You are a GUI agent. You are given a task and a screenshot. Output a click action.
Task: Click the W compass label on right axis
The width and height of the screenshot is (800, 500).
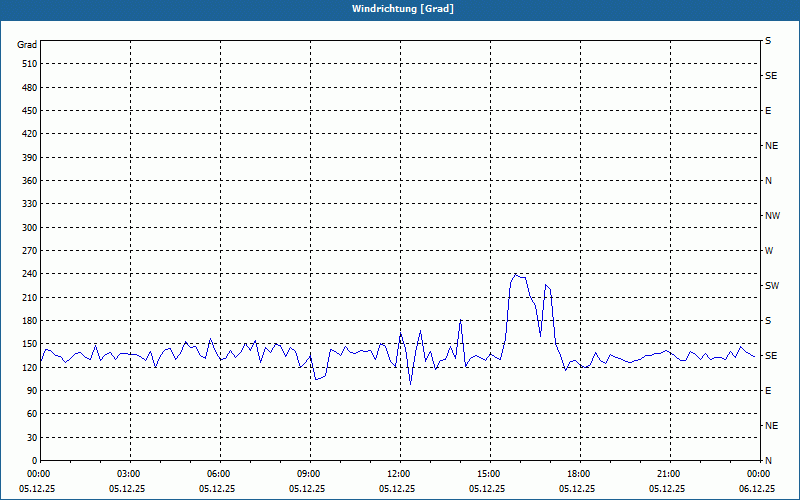[x=769, y=251]
